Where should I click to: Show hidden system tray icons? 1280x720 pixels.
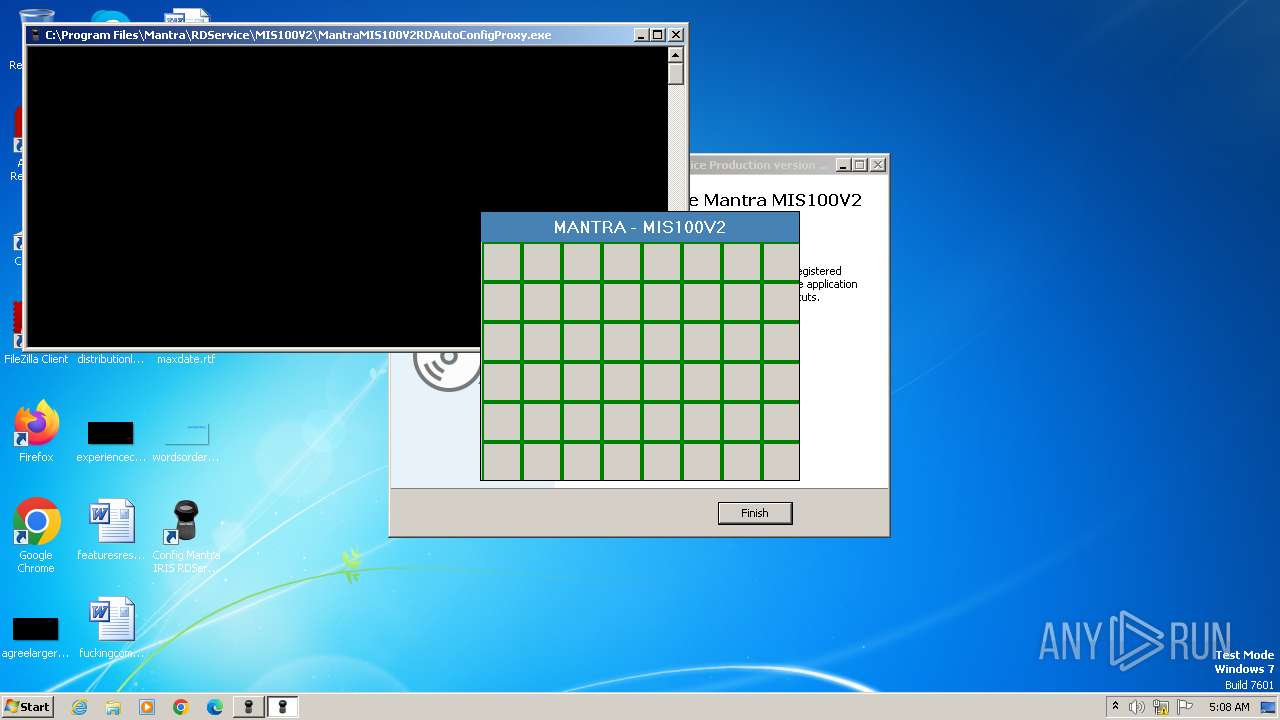[x=1115, y=707]
